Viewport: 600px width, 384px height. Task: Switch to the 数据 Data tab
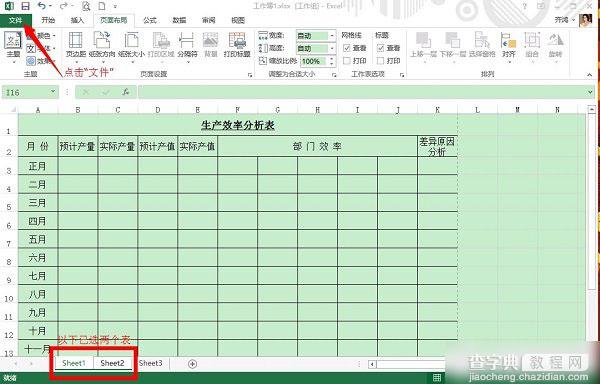coord(179,20)
